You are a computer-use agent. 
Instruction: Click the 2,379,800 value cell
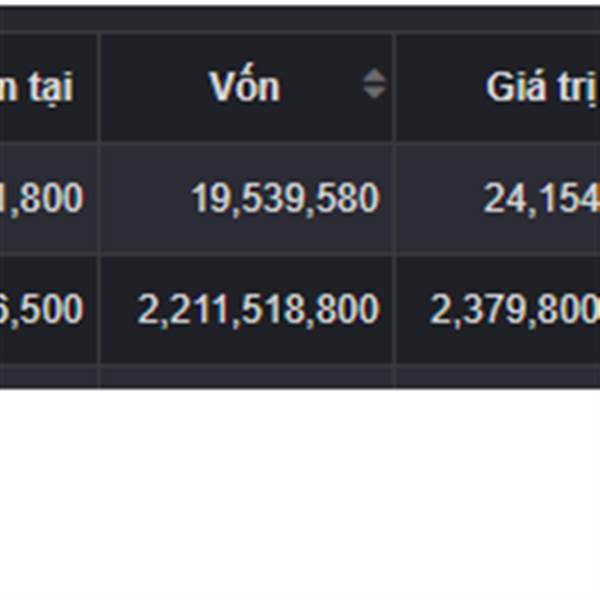click(514, 310)
